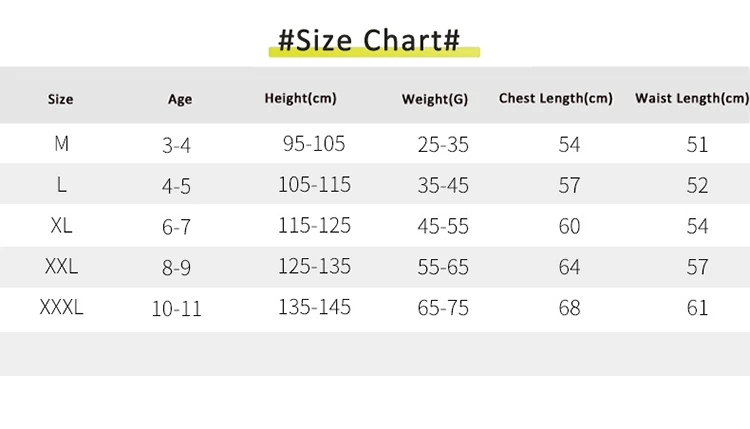Select the Weight(G) column header
750x429 pixels.
click(x=435, y=99)
